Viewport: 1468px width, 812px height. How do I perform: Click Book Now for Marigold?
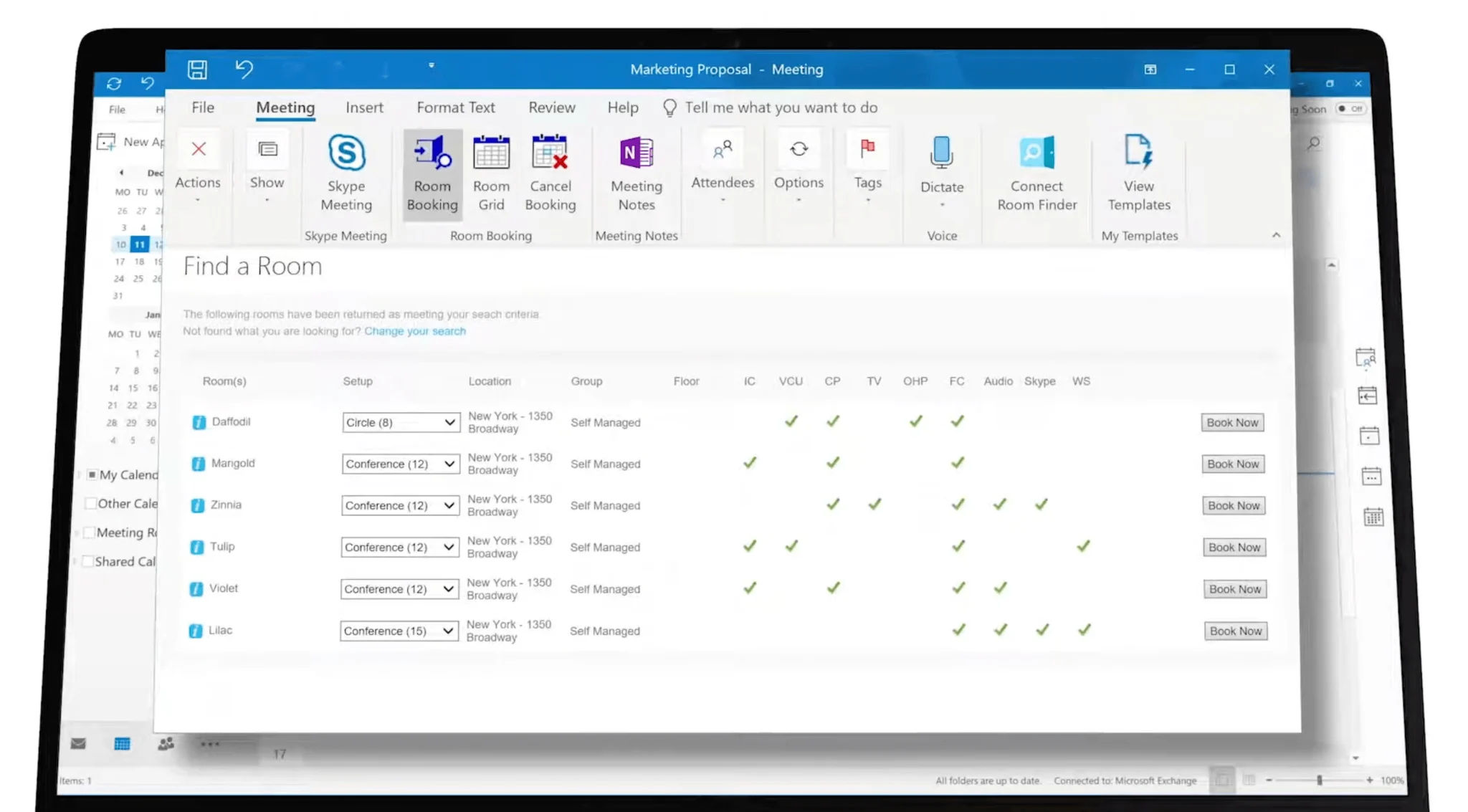coord(1233,464)
